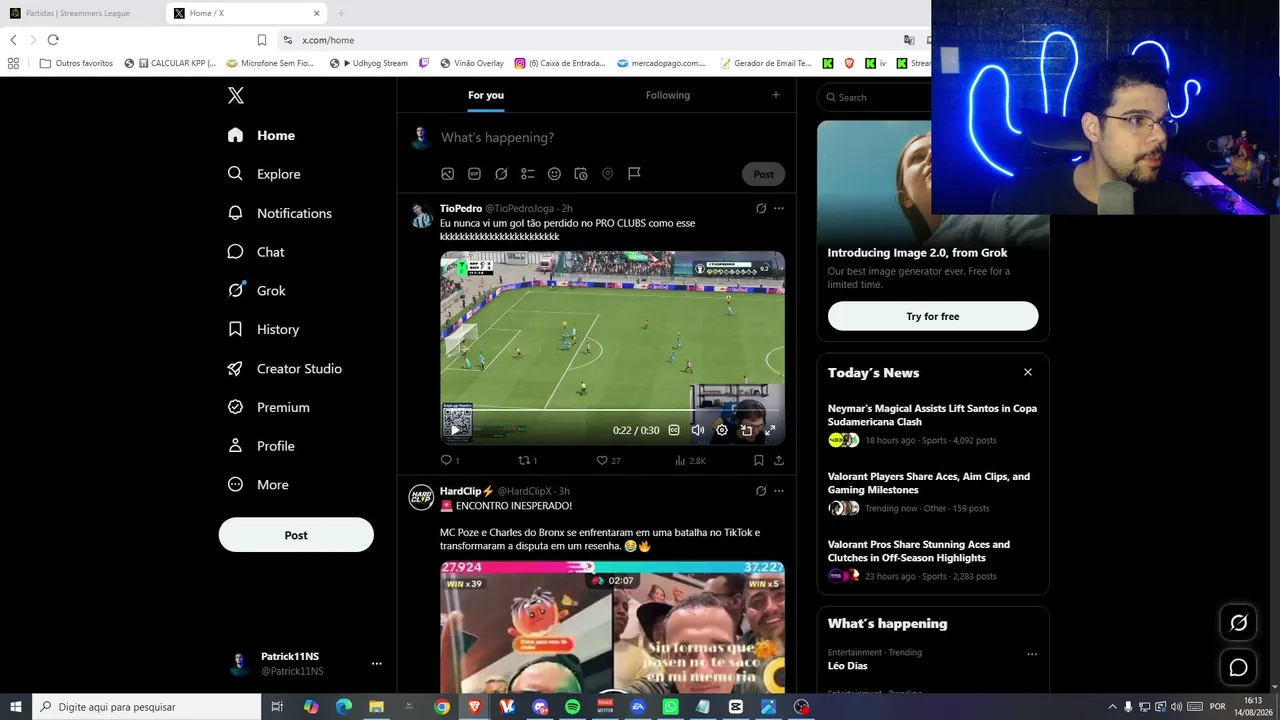Open more options for Léo Dias trend
This screenshot has width=1280, height=720.
(x=1032, y=654)
